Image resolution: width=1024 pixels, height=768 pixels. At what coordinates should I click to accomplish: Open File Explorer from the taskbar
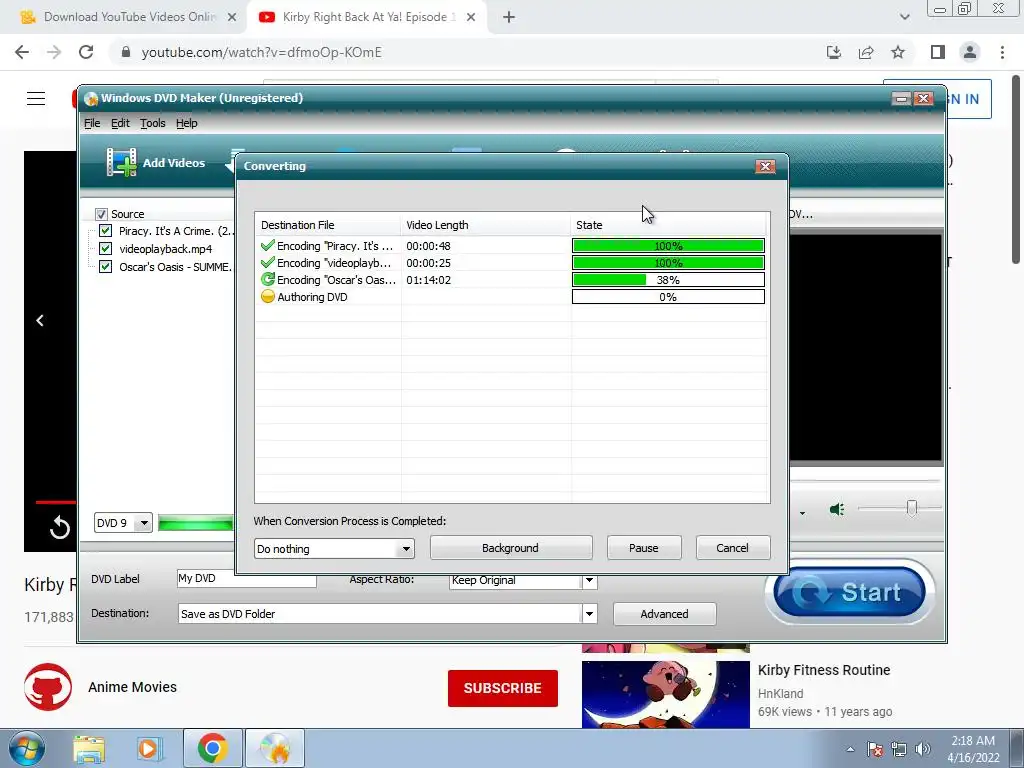coord(89,749)
